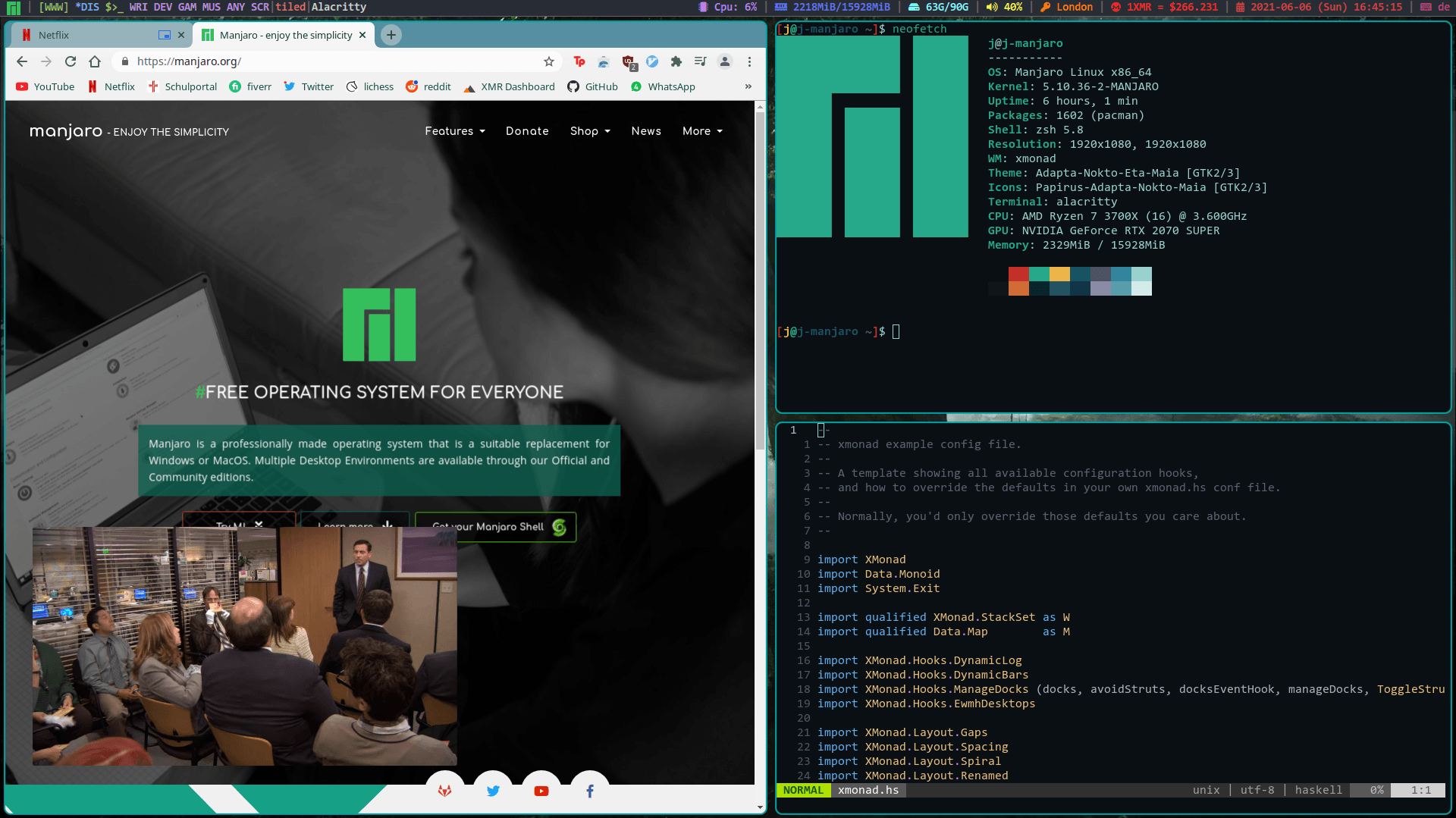
Task: Open the YouTube bookmark
Action: pos(45,86)
